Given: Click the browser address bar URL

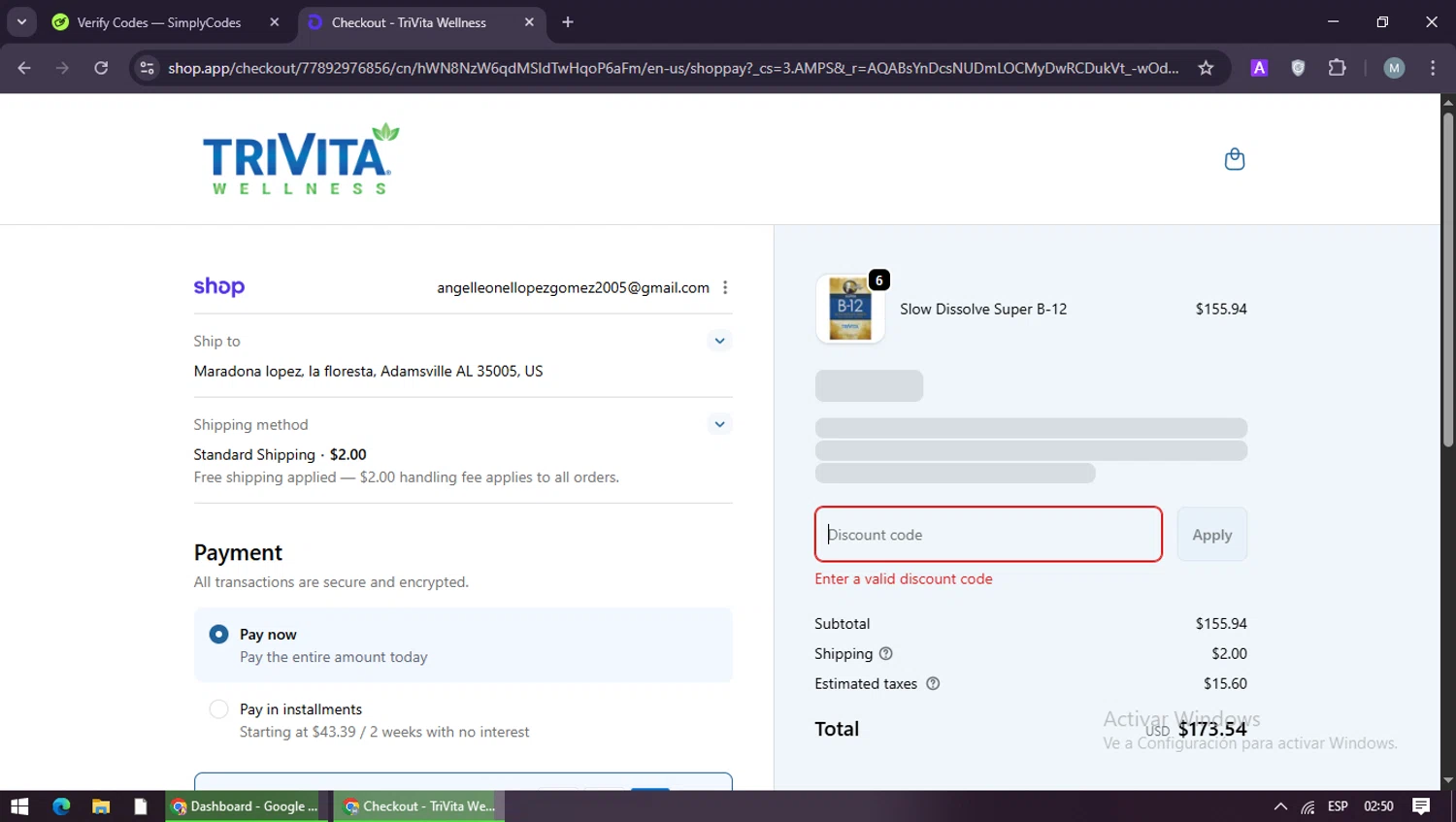Looking at the screenshot, I should (673, 68).
